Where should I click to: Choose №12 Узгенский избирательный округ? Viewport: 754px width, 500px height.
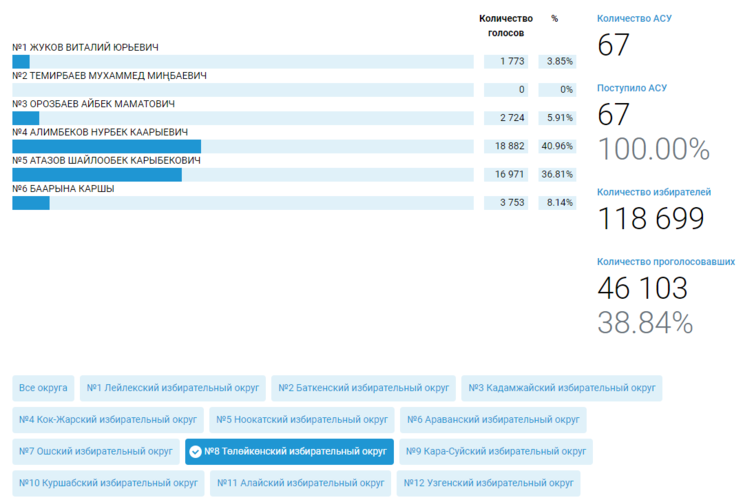tap(488, 484)
